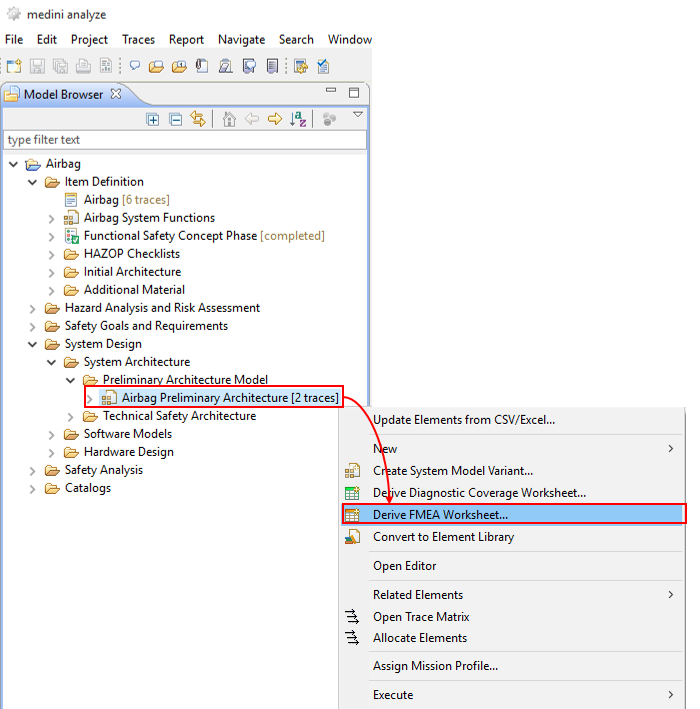The image size is (700, 709).
Task: Click the folder icon with number badge
Action: coord(179,67)
